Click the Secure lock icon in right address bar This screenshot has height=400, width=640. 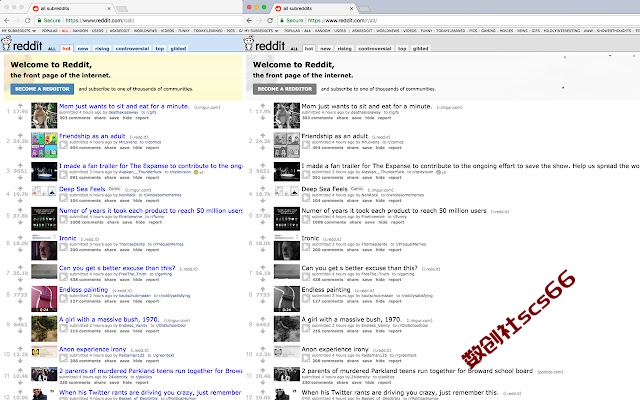(282, 20)
